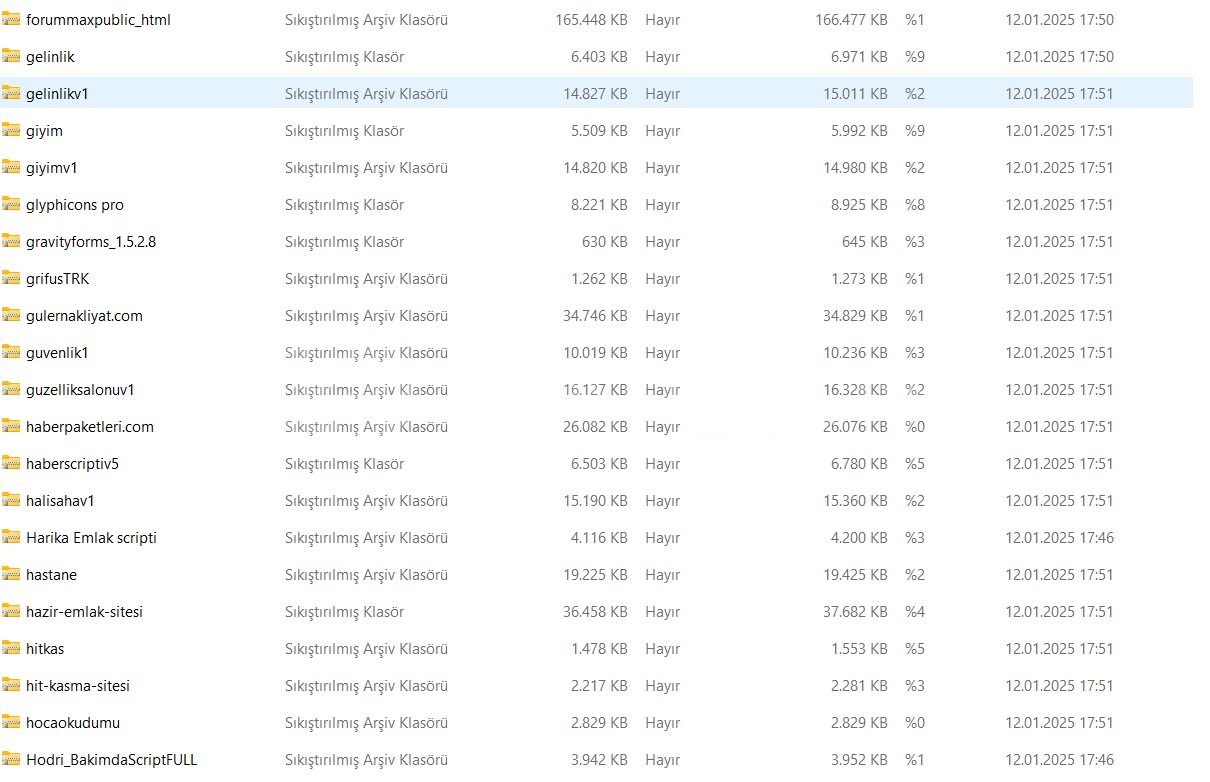Select the file name haberscriptiv5
The height and width of the screenshot is (782, 1210).
pos(72,464)
